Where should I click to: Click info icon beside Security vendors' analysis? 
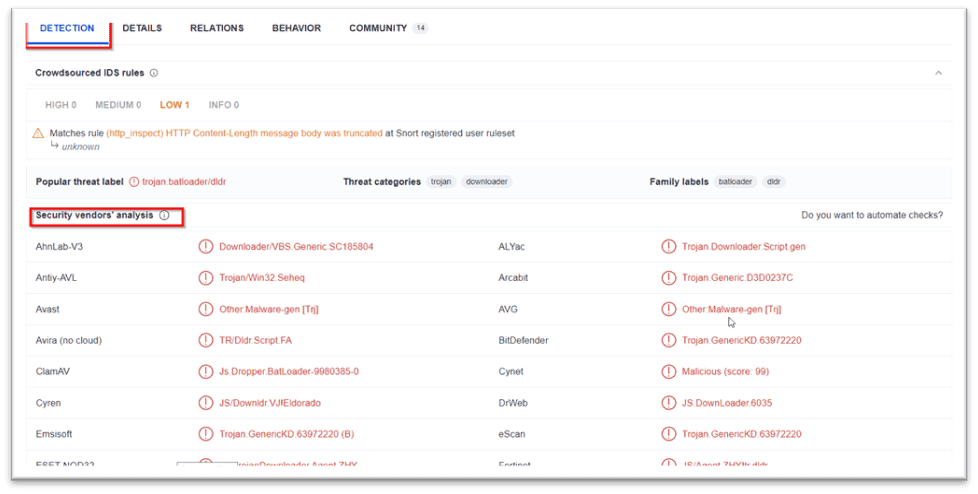[164, 215]
